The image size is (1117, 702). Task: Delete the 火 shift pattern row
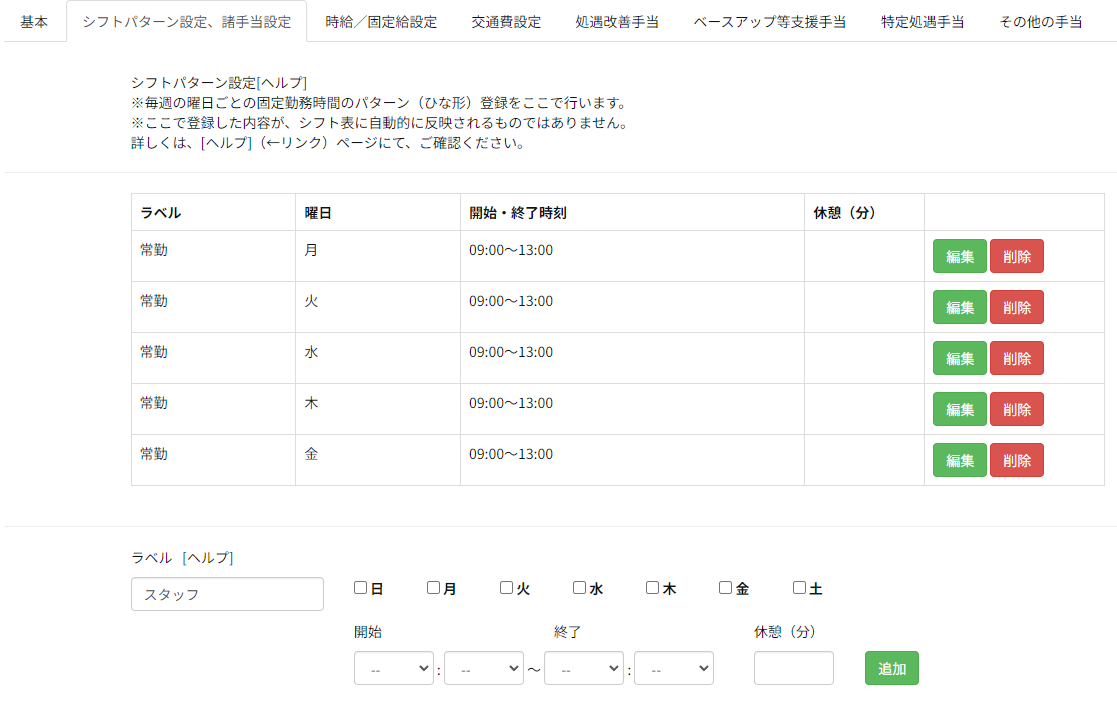click(x=1016, y=307)
